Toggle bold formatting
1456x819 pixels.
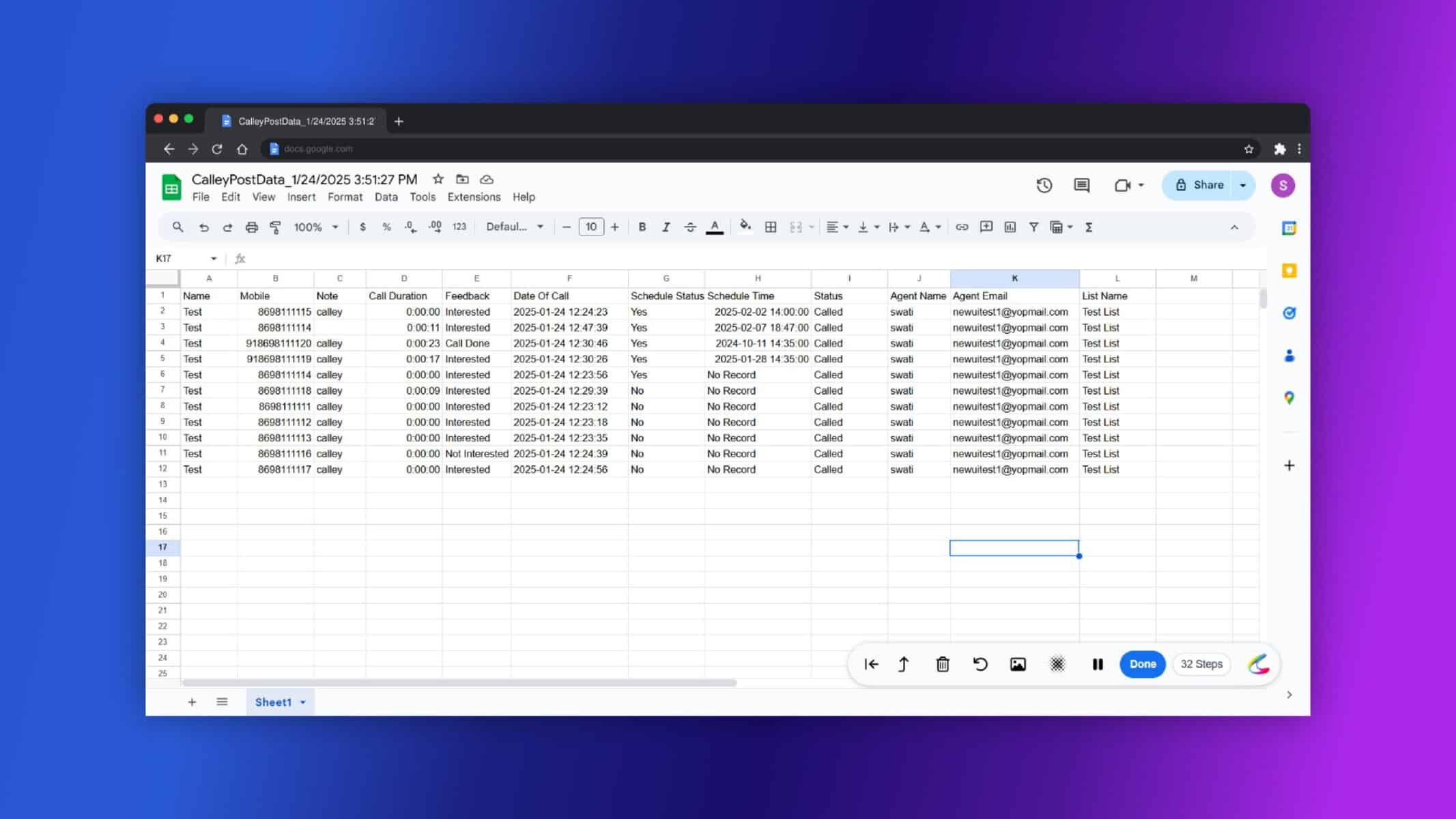click(x=642, y=227)
